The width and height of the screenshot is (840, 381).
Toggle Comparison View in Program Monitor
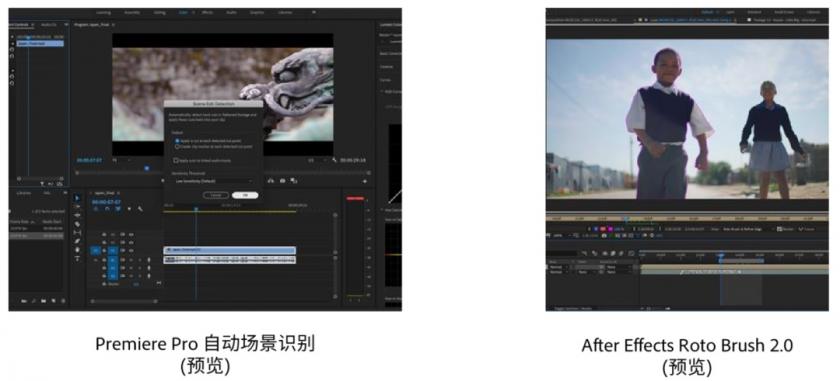[x=294, y=181]
